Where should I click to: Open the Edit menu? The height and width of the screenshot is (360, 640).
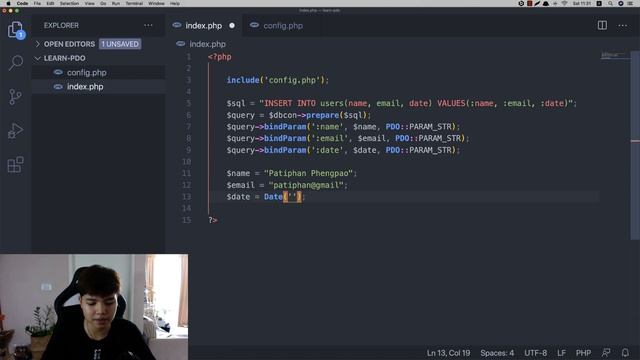tap(50, 3)
